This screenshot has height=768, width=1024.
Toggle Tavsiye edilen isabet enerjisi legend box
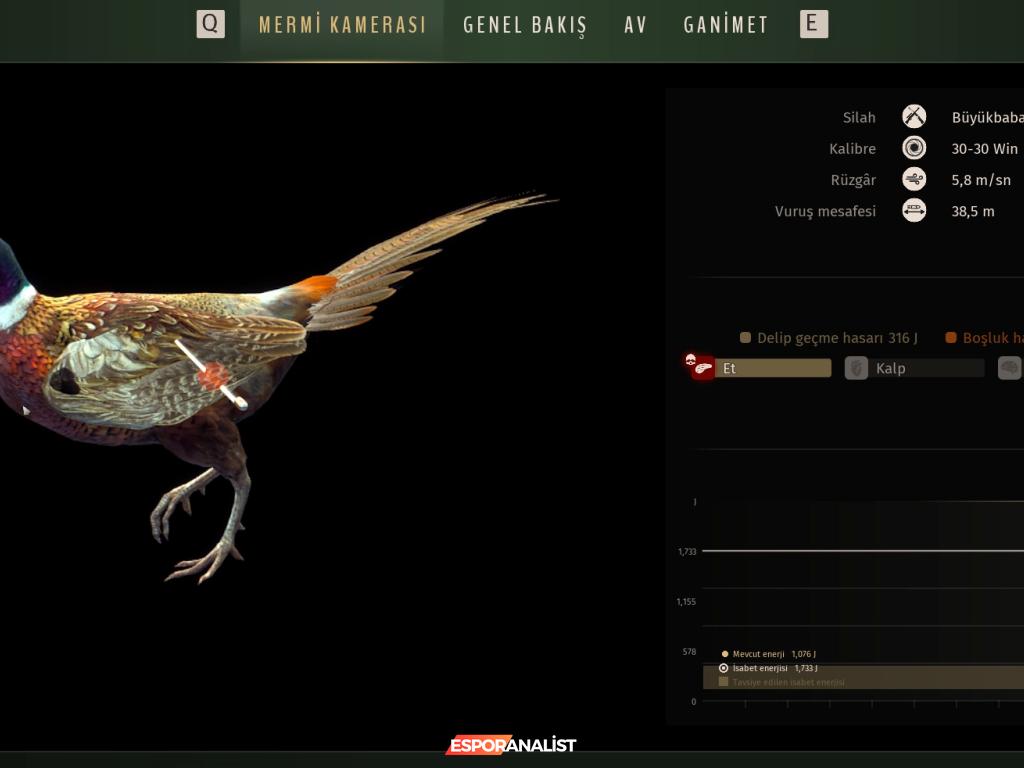click(x=724, y=682)
